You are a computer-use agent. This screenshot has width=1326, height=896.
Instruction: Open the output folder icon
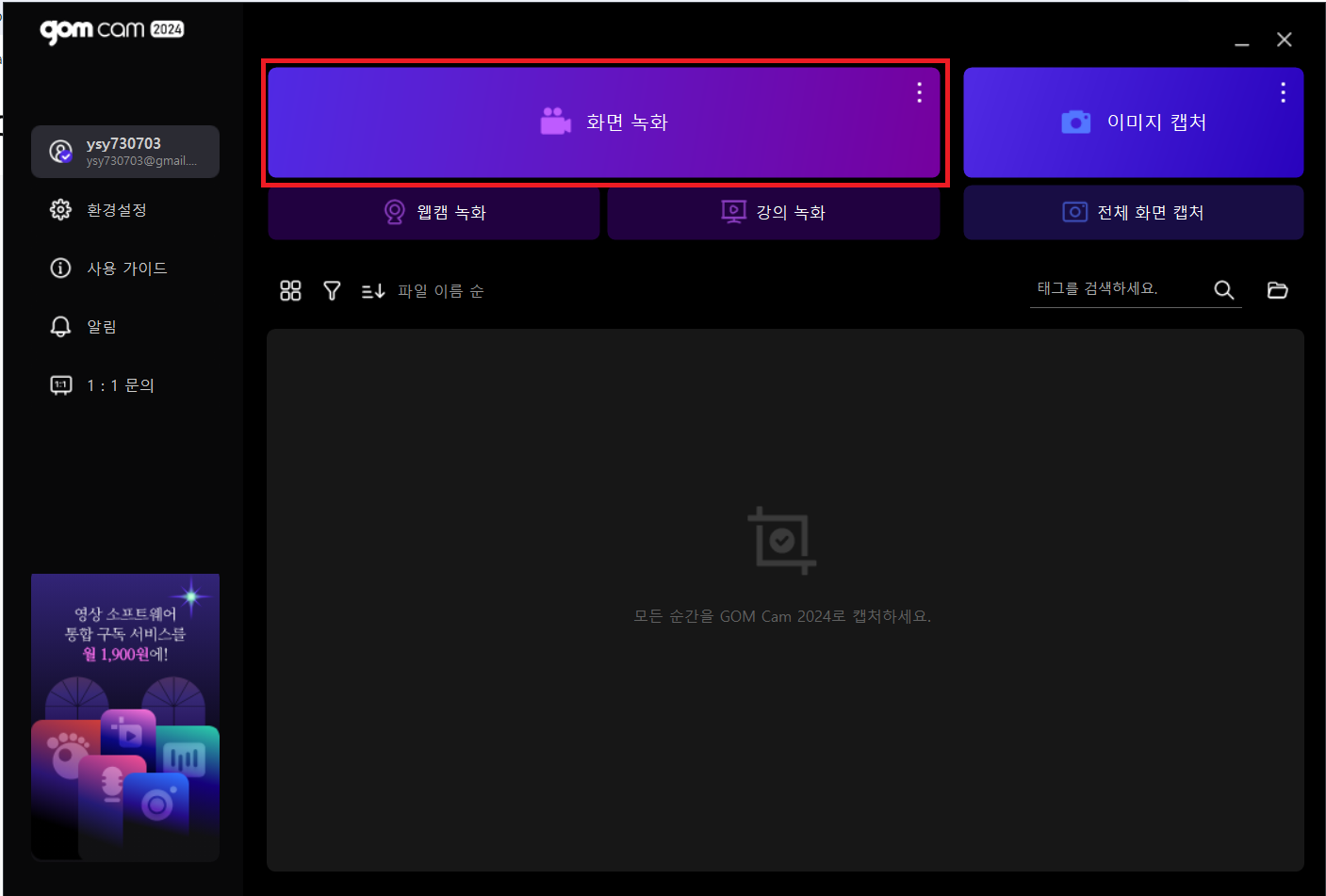(x=1277, y=290)
